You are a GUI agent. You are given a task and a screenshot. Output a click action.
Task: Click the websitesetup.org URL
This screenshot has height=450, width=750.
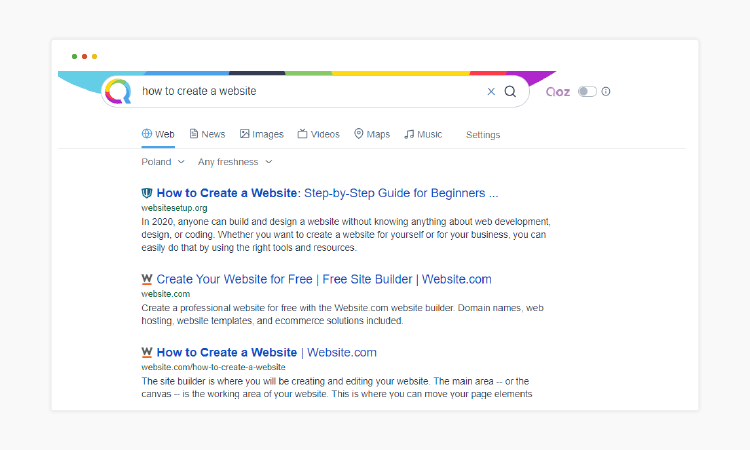(174, 208)
